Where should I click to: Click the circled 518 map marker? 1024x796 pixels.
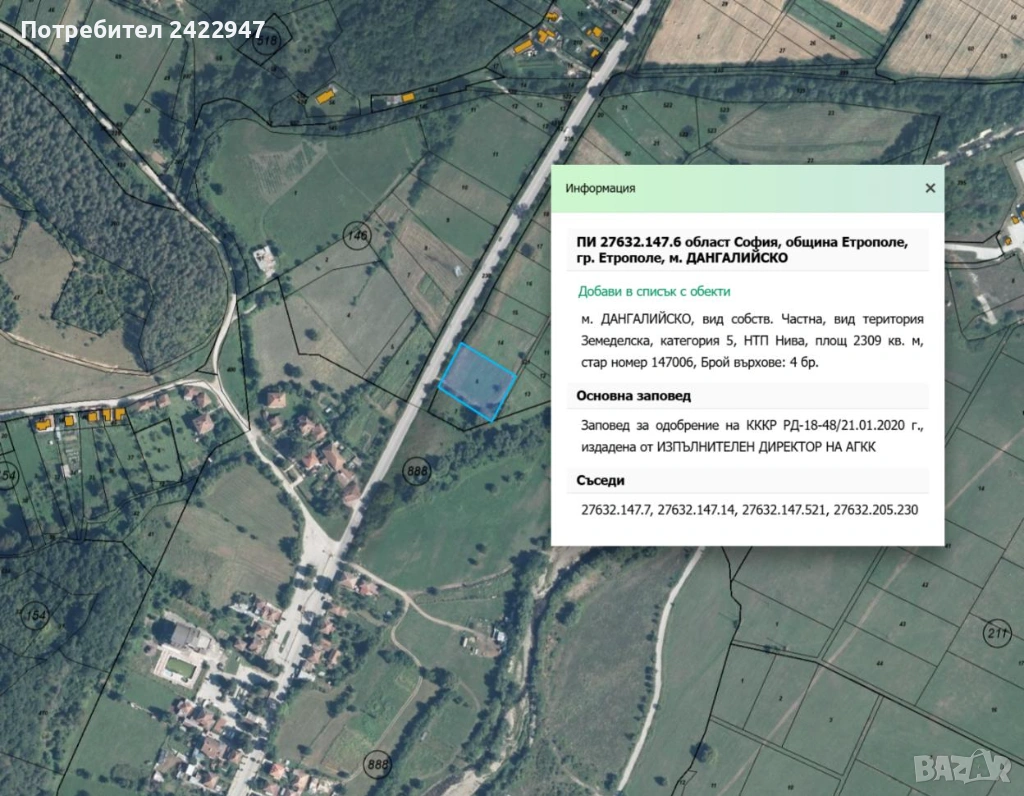[267, 40]
